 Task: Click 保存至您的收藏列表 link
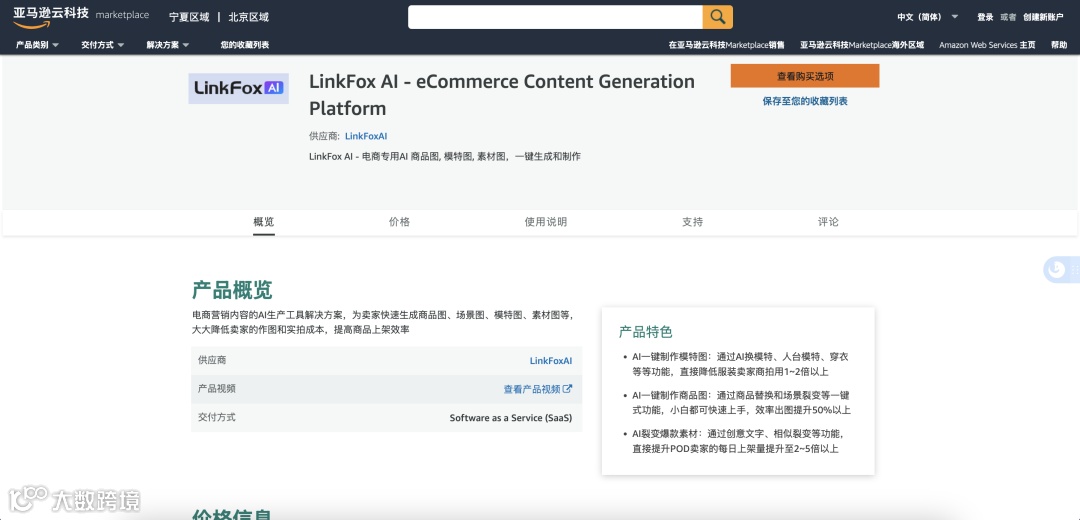pyautogui.click(x=805, y=101)
